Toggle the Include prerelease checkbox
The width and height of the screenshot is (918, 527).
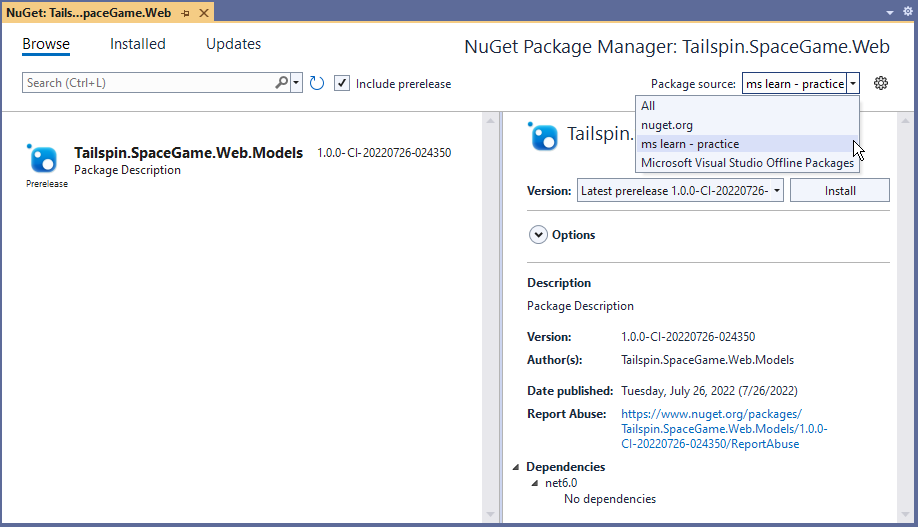342,83
